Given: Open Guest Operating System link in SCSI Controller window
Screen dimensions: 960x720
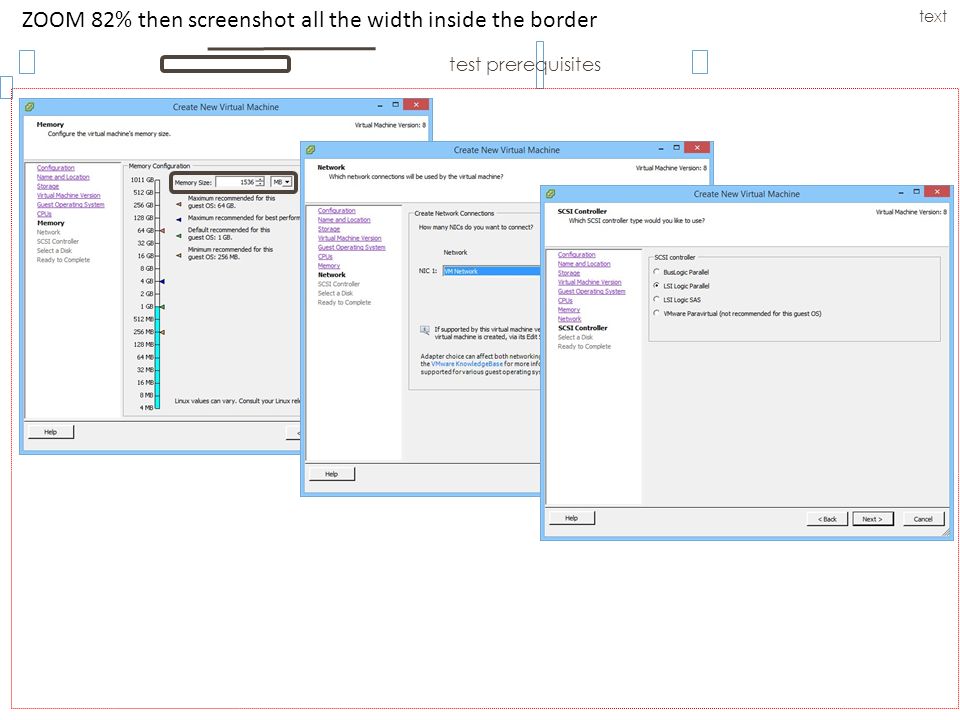Looking at the screenshot, I should point(591,291).
